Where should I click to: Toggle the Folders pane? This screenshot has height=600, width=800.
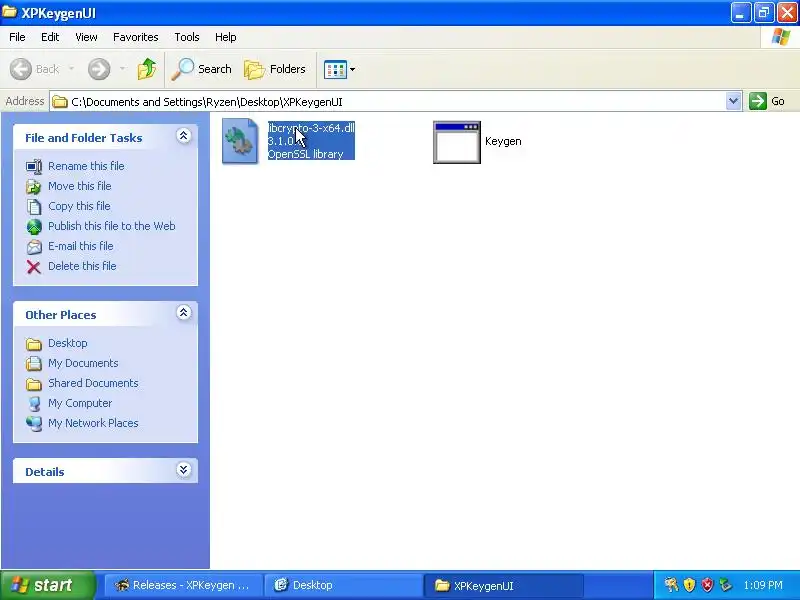(x=274, y=69)
